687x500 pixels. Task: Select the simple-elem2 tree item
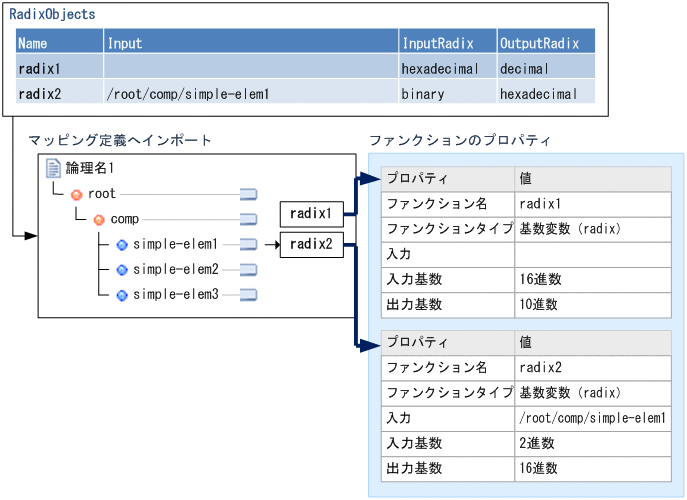[175, 270]
